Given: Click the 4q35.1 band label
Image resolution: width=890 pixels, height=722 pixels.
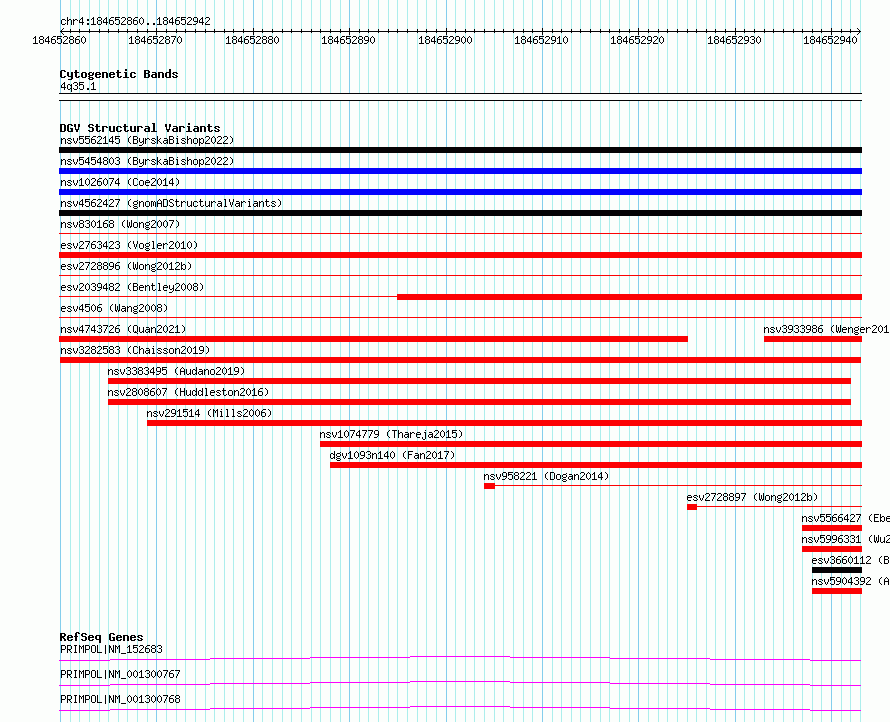Looking at the screenshot, I should pyautogui.click(x=78, y=86).
